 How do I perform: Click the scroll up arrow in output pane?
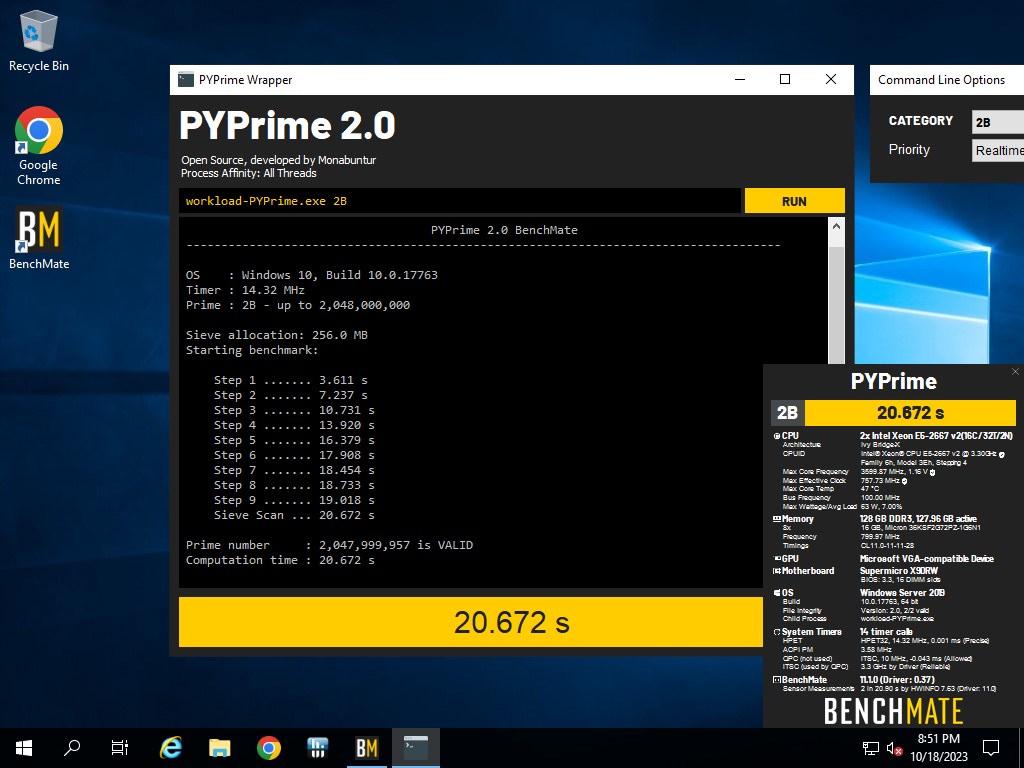(x=836, y=226)
